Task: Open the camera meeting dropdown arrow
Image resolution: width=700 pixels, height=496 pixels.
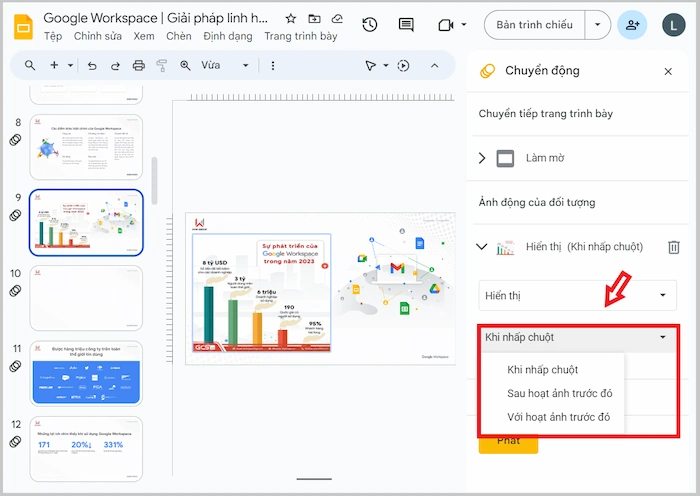Action: 464,25
